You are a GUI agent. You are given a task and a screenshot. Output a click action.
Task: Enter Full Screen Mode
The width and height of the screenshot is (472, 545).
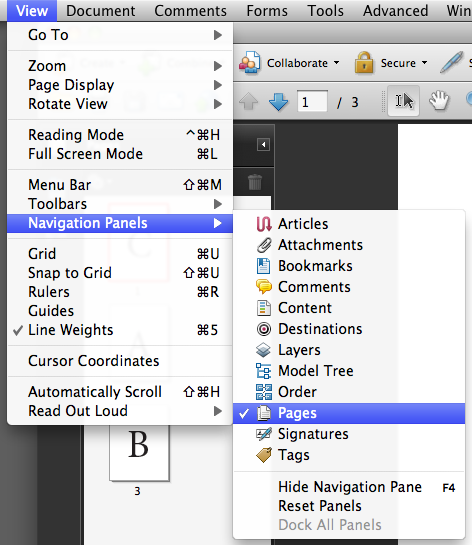tap(120, 154)
